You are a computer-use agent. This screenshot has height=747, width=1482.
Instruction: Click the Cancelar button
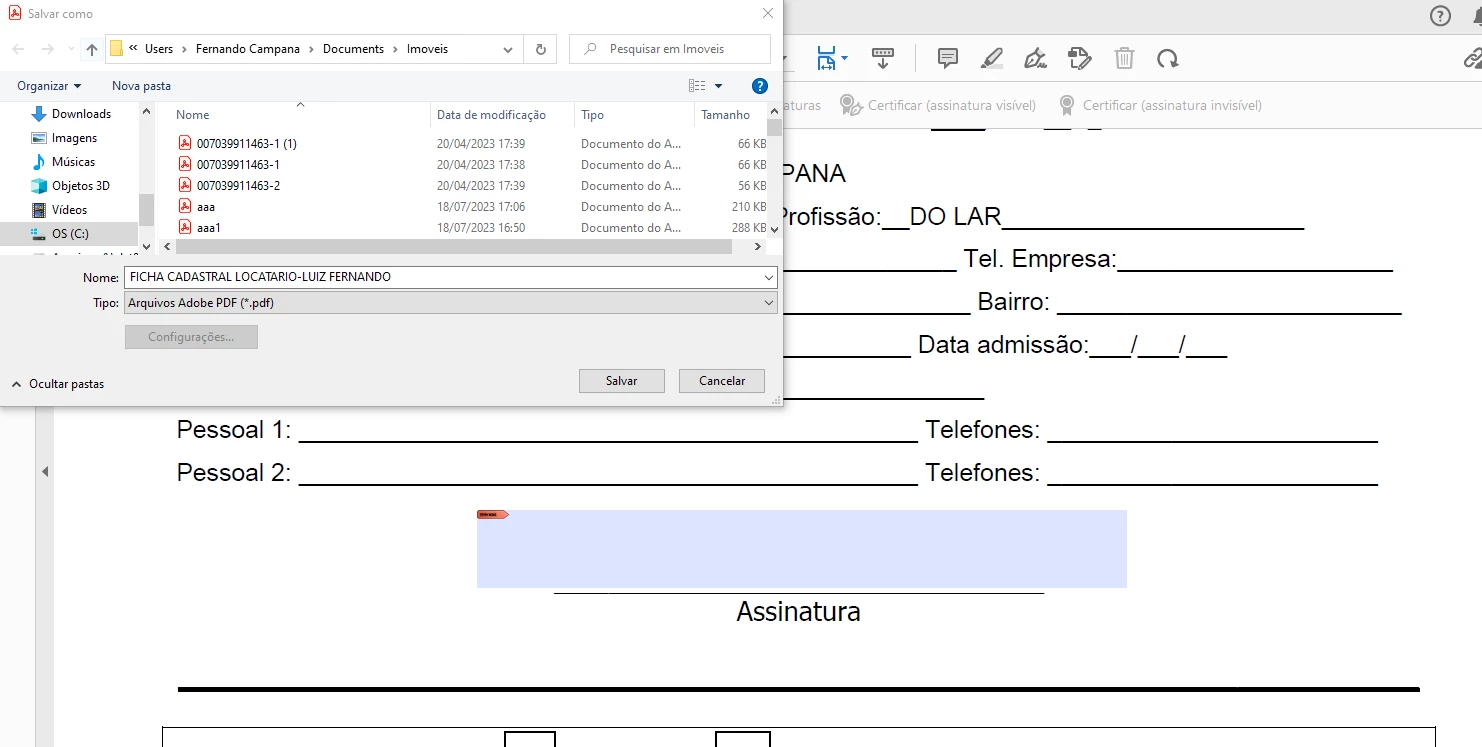[x=722, y=381]
